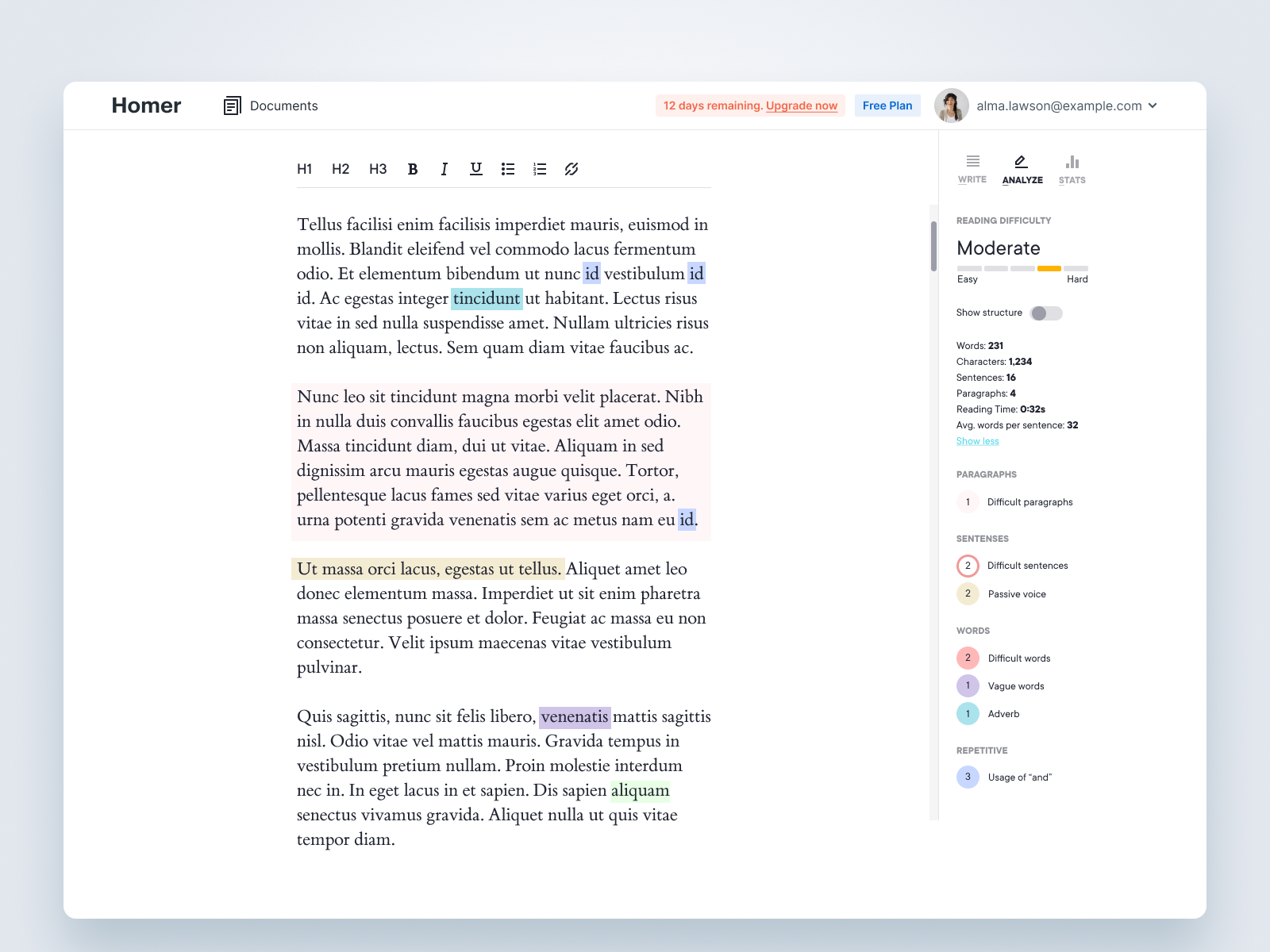
Task: Apply H3 heading style
Action: [x=378, y=169]
